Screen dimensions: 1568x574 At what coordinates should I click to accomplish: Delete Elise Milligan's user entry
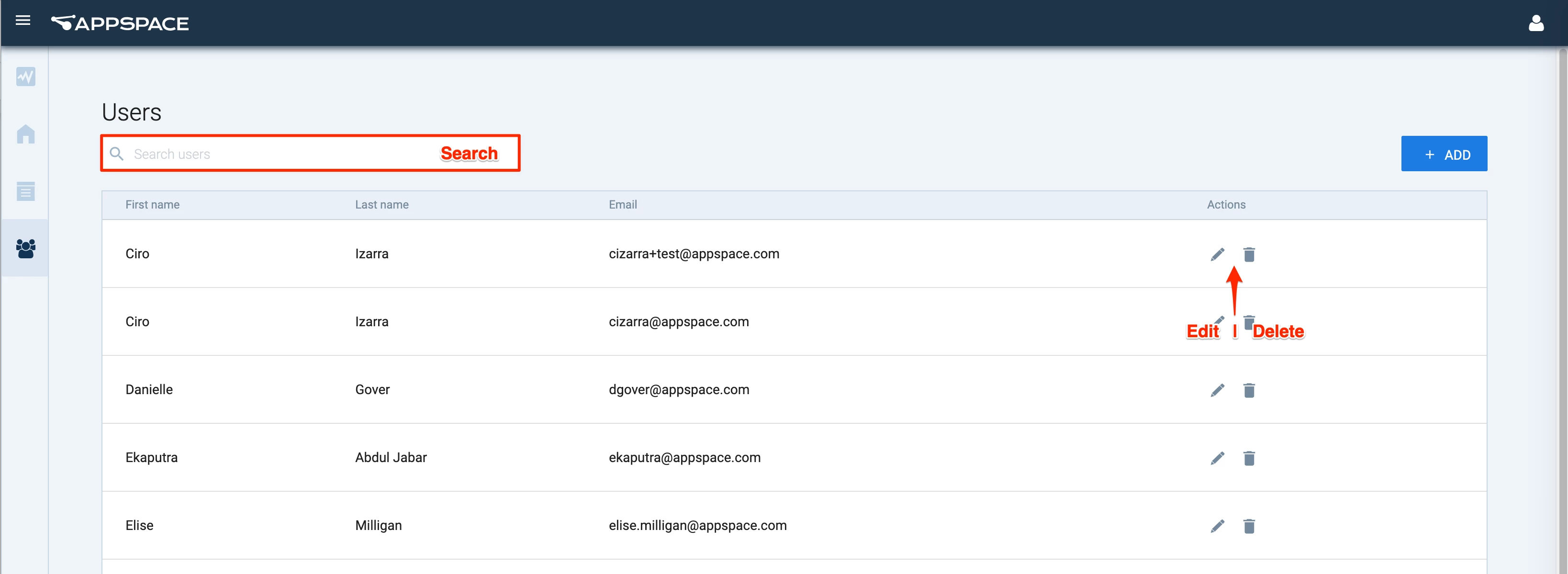click(x=1249, y=527)
